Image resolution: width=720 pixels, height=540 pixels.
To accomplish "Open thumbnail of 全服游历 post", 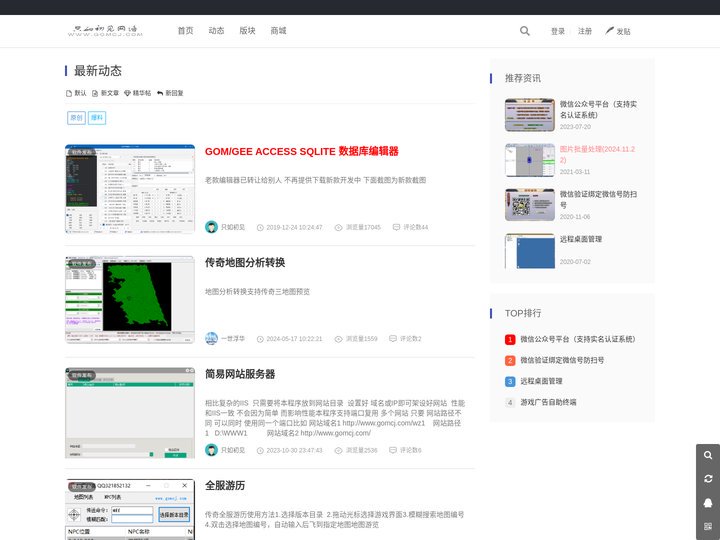I will tap(130, 510).
